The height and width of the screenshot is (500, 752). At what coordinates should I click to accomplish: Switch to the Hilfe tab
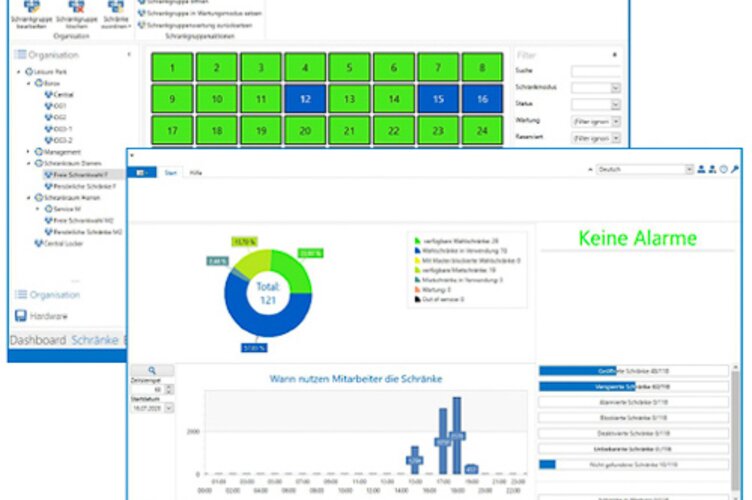click(x=196, y=173)
